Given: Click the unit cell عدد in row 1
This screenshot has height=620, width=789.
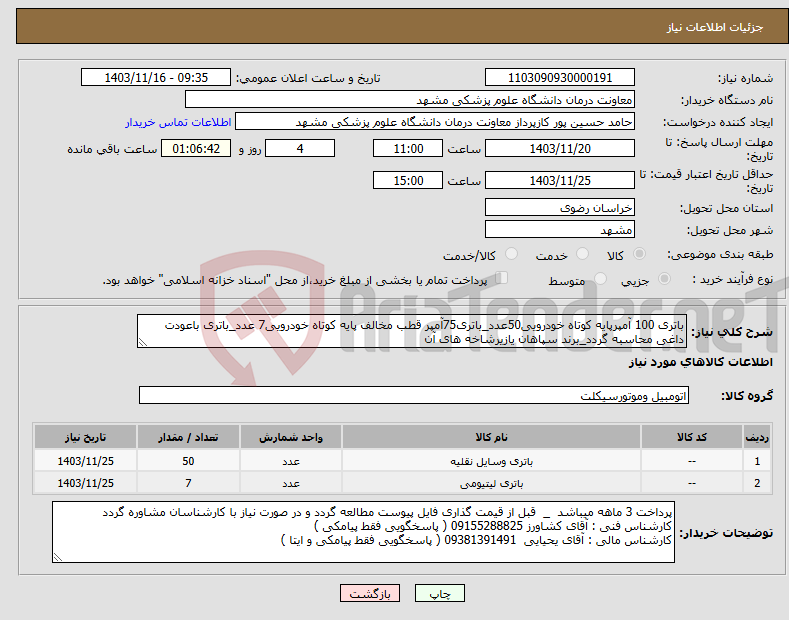Looking at the screenshot, I should tap(291, 461).
